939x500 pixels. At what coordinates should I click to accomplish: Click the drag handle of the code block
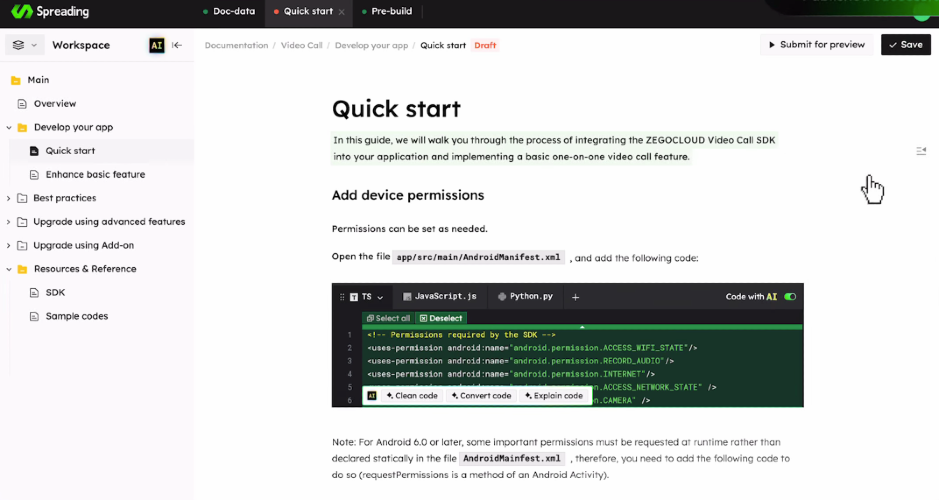[342, 297]
